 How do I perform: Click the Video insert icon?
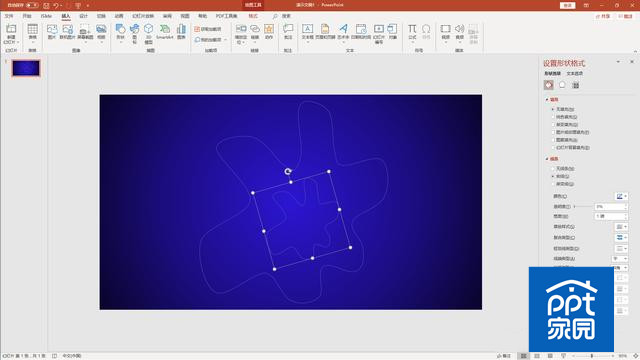point(445,29)
